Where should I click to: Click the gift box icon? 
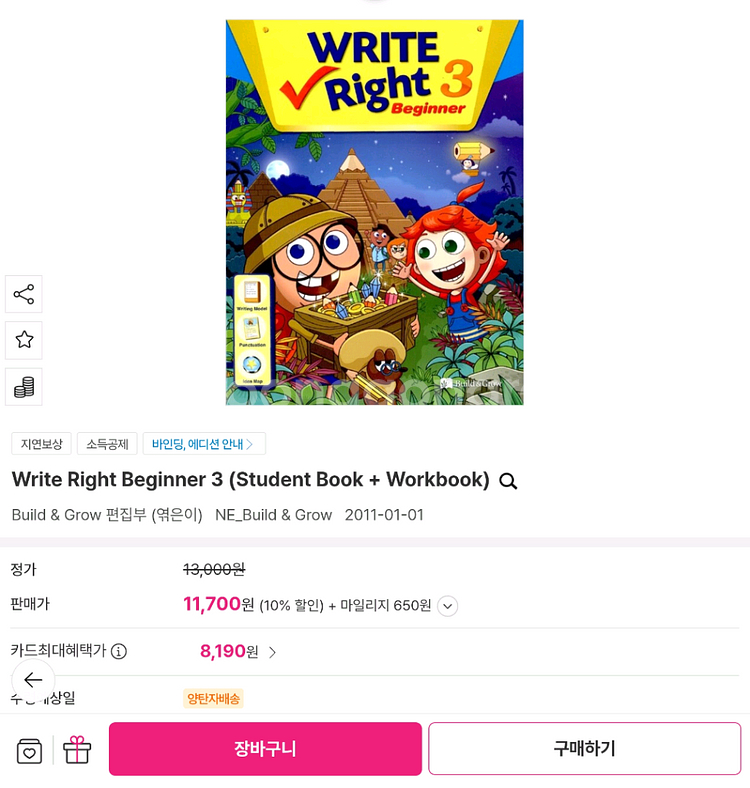[77, 749]
